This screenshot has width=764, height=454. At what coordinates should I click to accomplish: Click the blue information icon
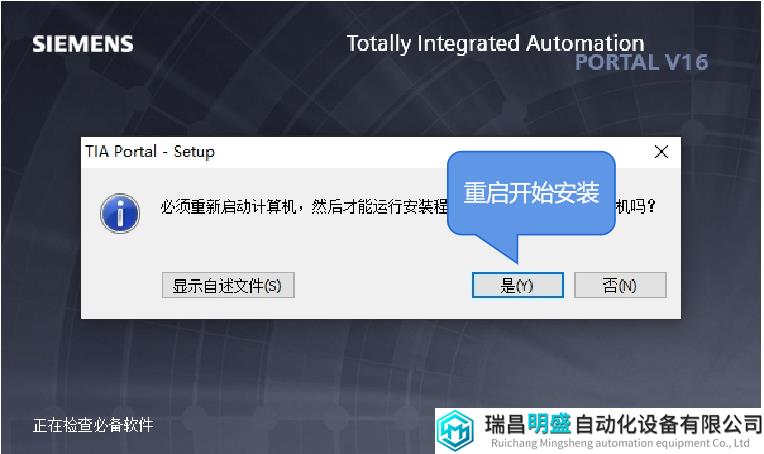tap(120, 213)
